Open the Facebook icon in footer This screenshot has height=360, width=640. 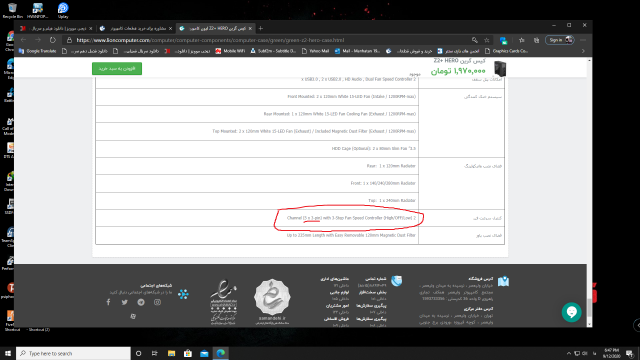108,302
